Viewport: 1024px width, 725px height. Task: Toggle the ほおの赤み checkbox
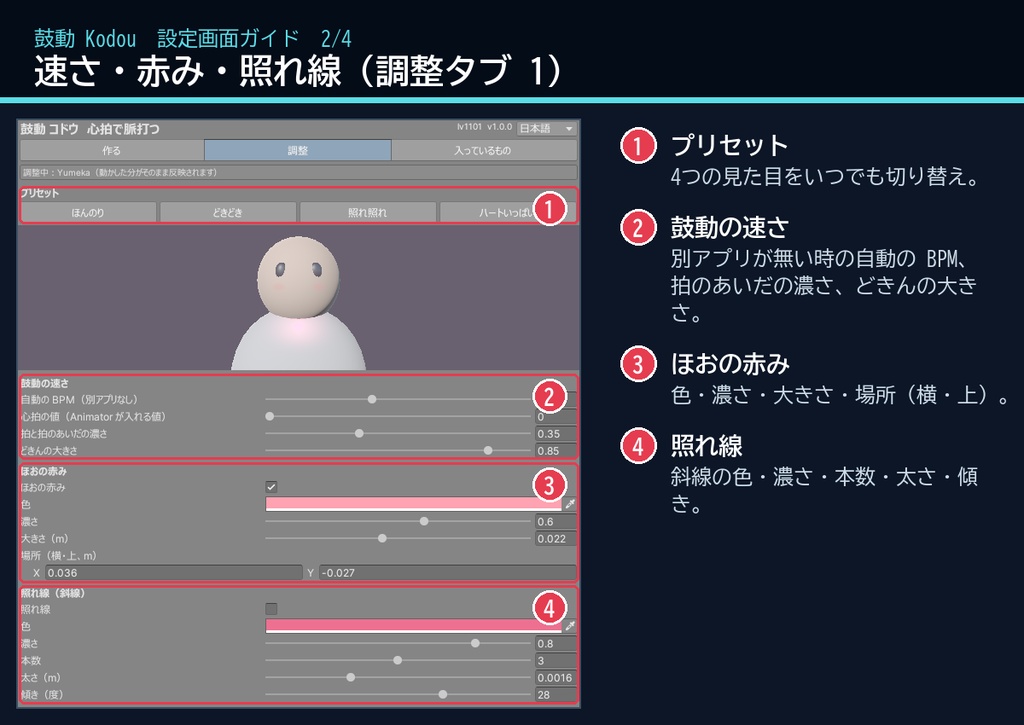click(271, 487)
